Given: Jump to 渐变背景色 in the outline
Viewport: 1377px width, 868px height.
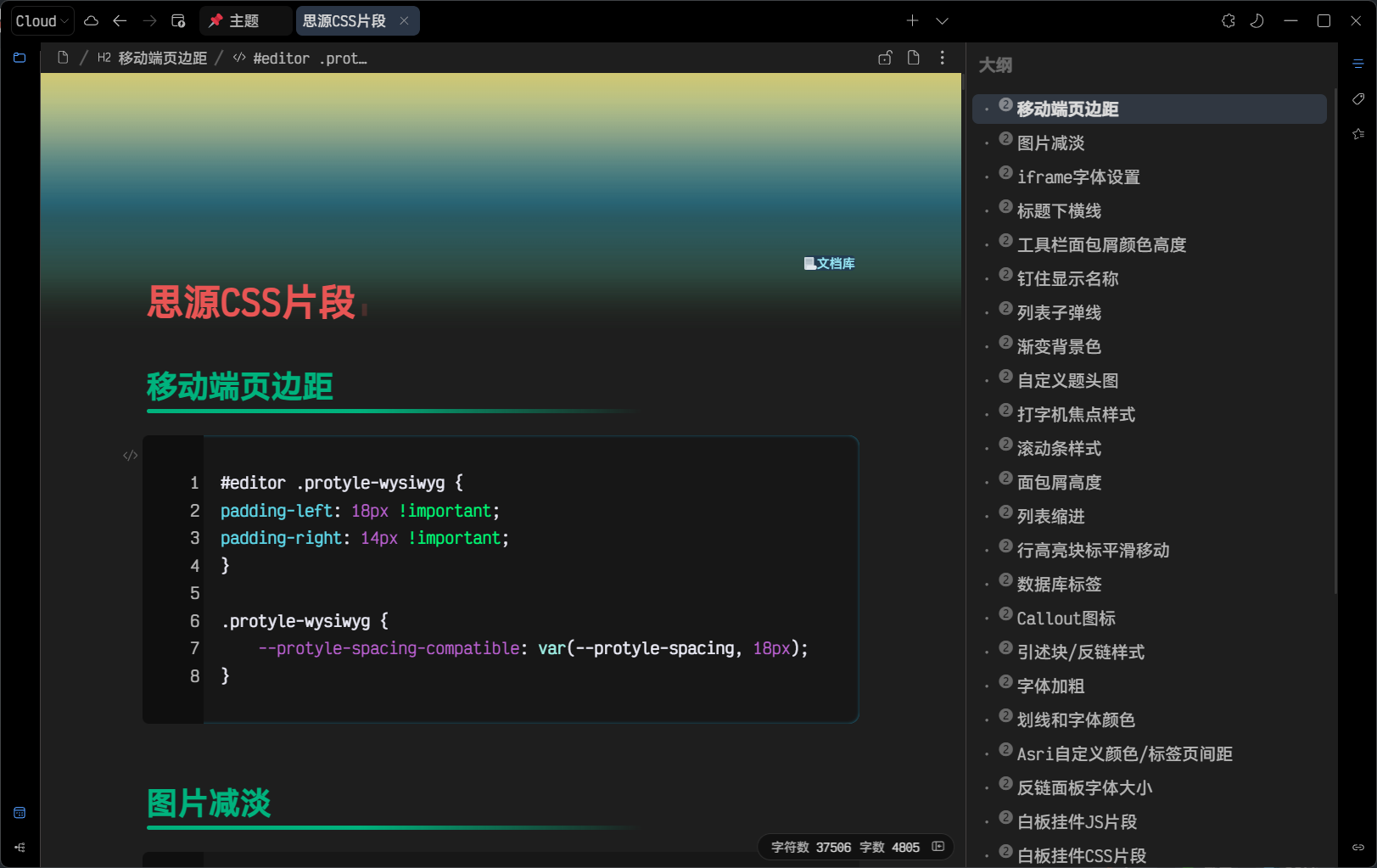Looking at the screenshot, I should tap(1059, 346).
